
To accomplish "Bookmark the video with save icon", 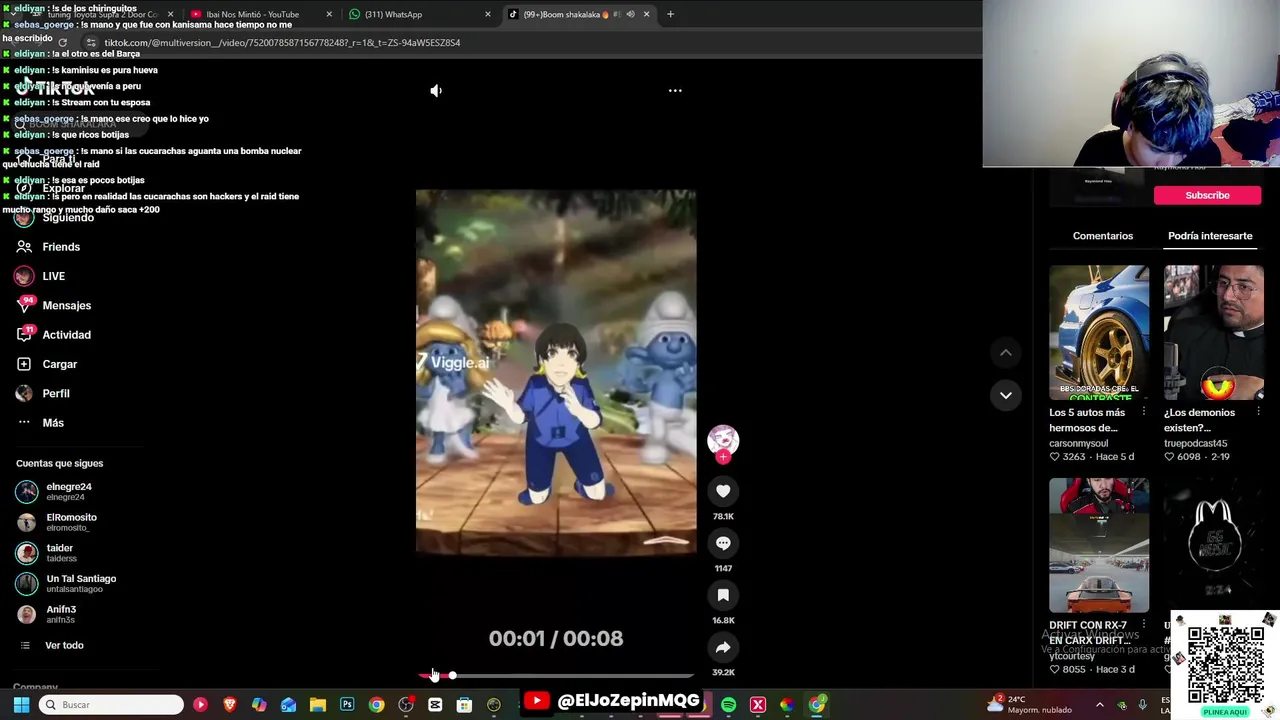I will tap(723, 595).
